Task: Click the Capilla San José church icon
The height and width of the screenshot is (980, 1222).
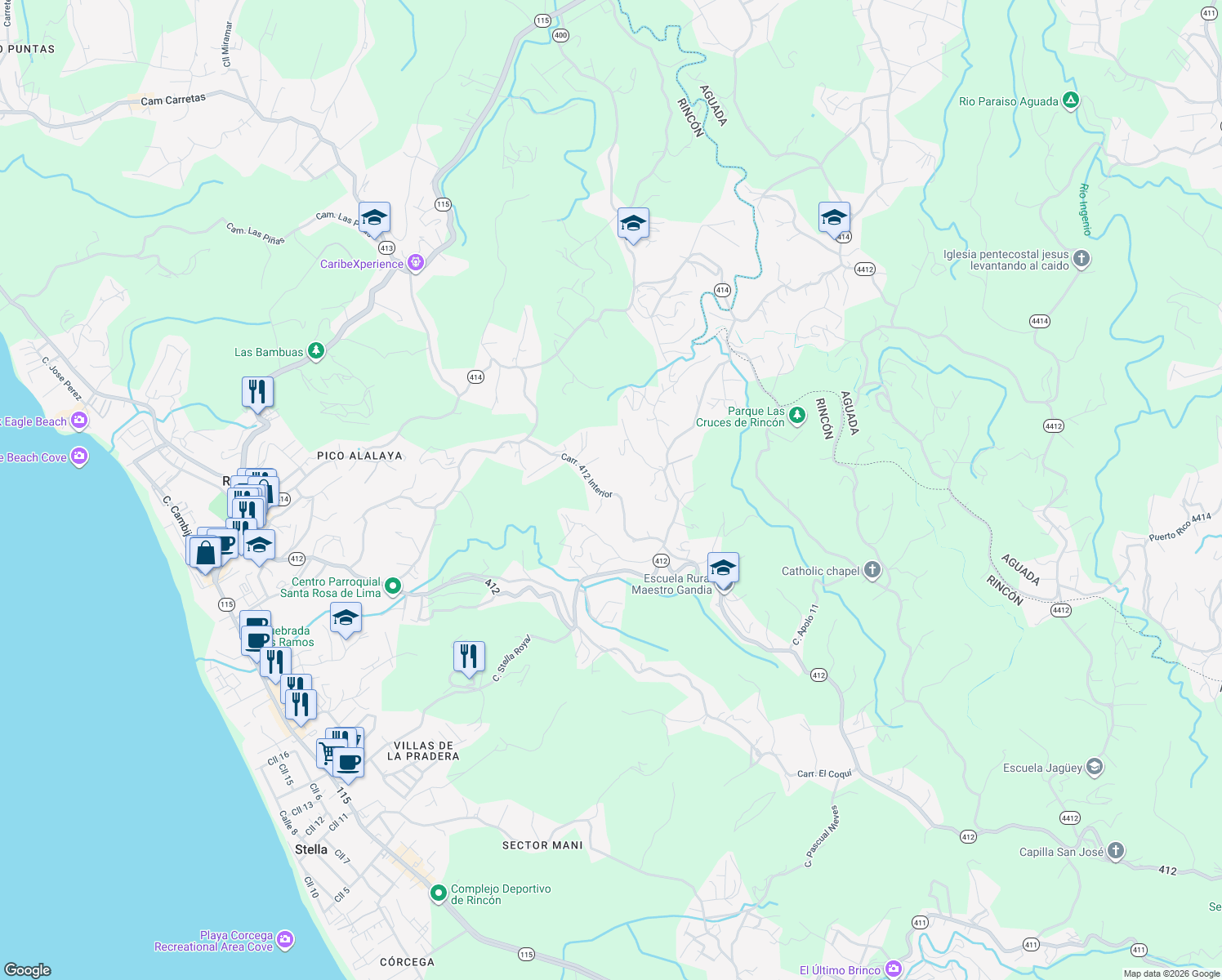Action: tap(1114, 851)
